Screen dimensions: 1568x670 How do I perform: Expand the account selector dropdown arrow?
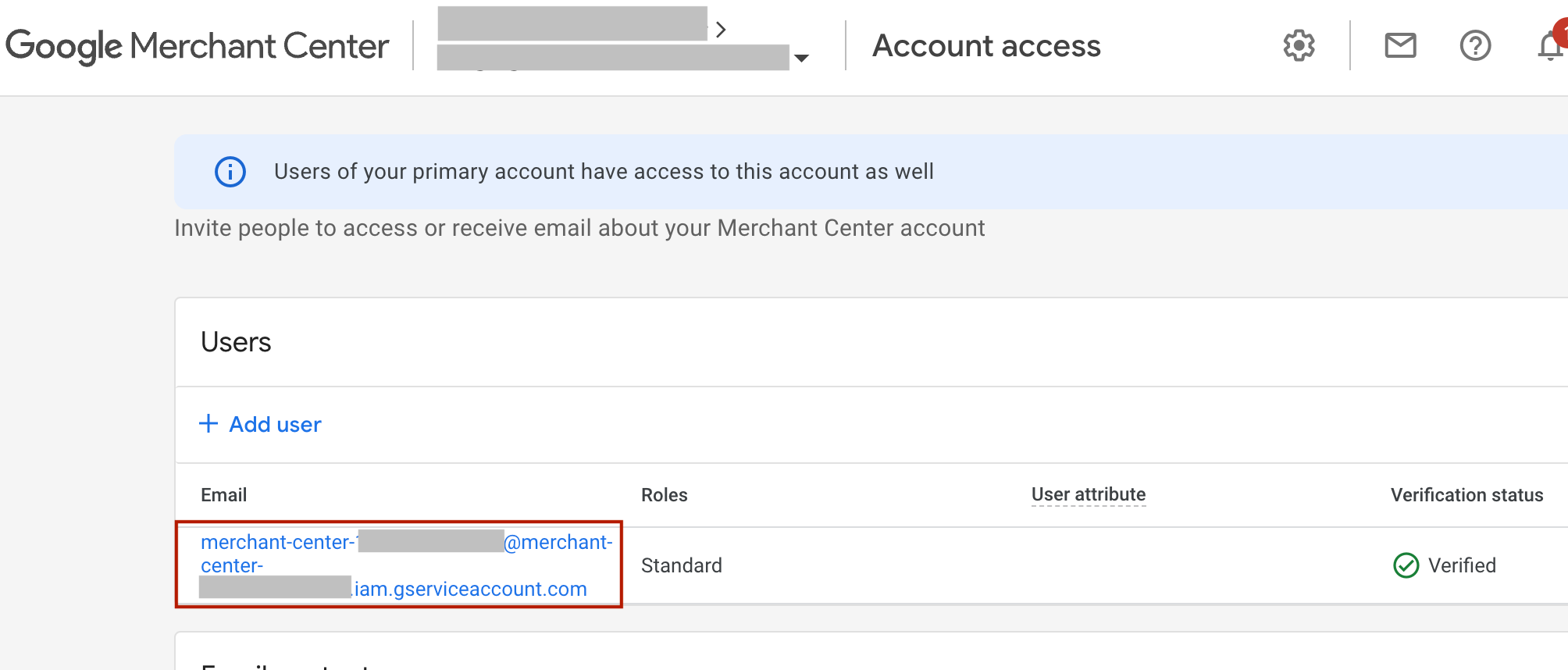(801, 58)
